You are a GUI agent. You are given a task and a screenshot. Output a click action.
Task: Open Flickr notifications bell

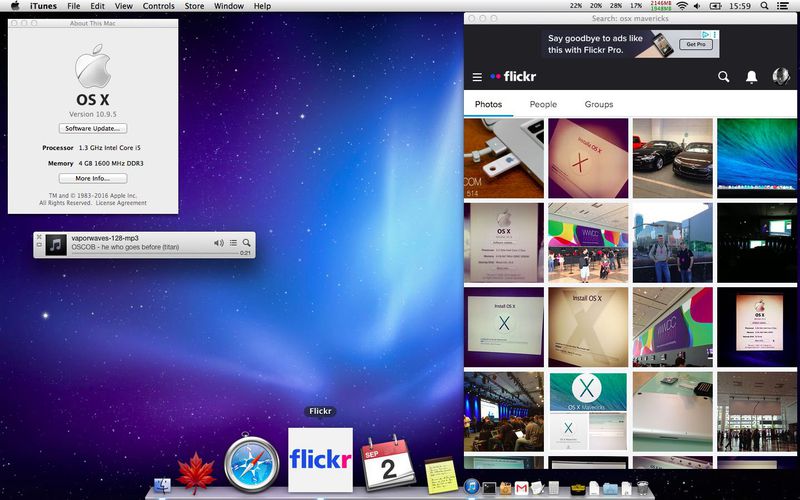tap(751, 77)
